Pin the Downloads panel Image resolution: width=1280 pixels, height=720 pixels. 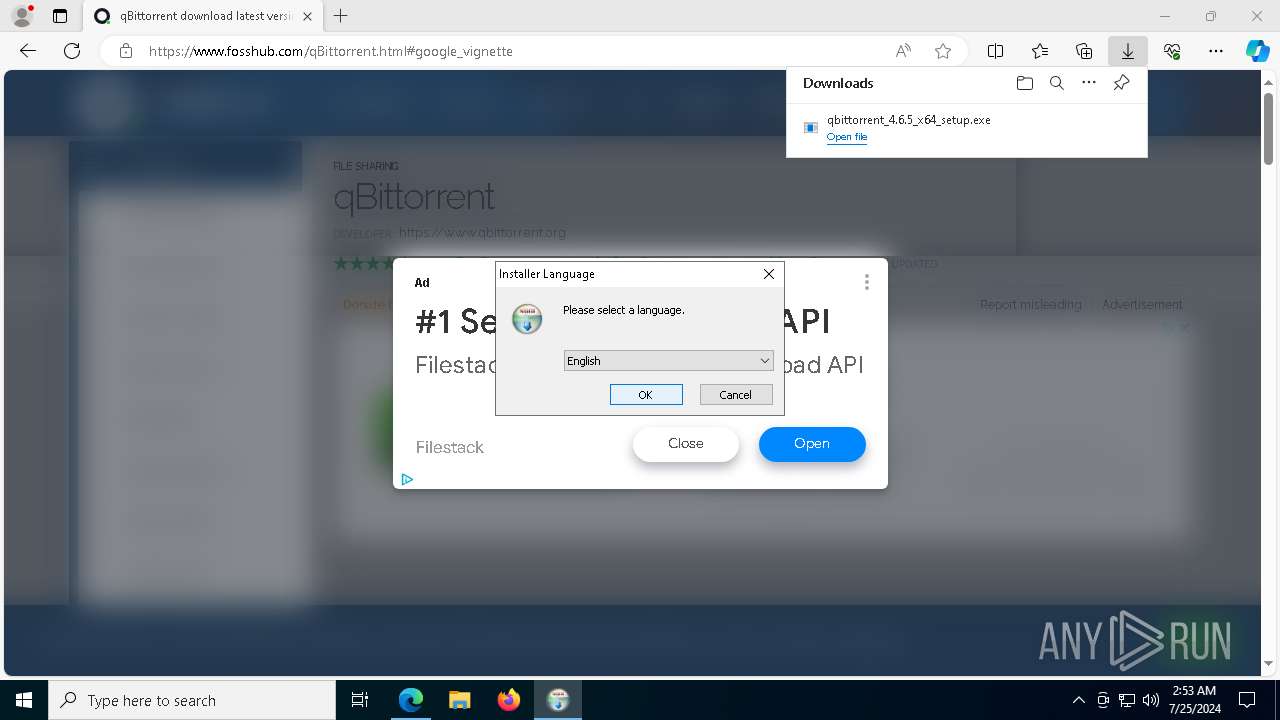(x=1122, y=83)
